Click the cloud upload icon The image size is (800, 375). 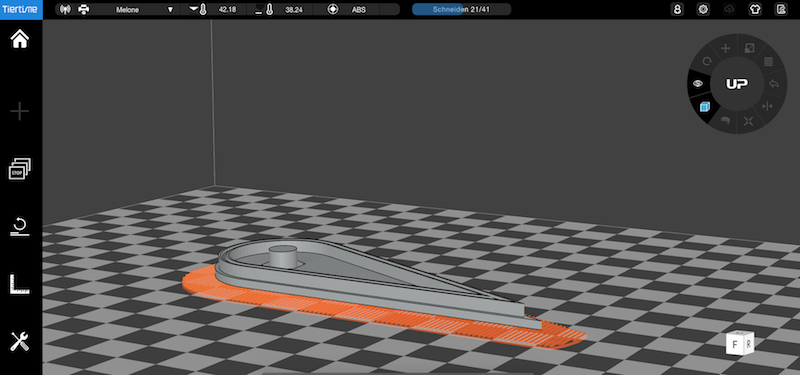[x=730, y=9]
